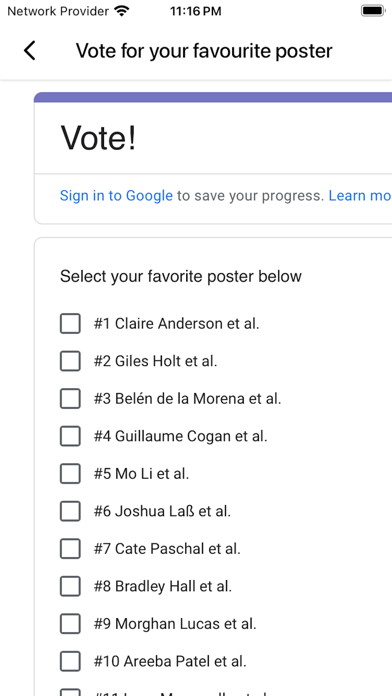Check the #6 Joshua Laß checkbox
The height and width of the screenshot is (696, 392).
click(70, 511)
